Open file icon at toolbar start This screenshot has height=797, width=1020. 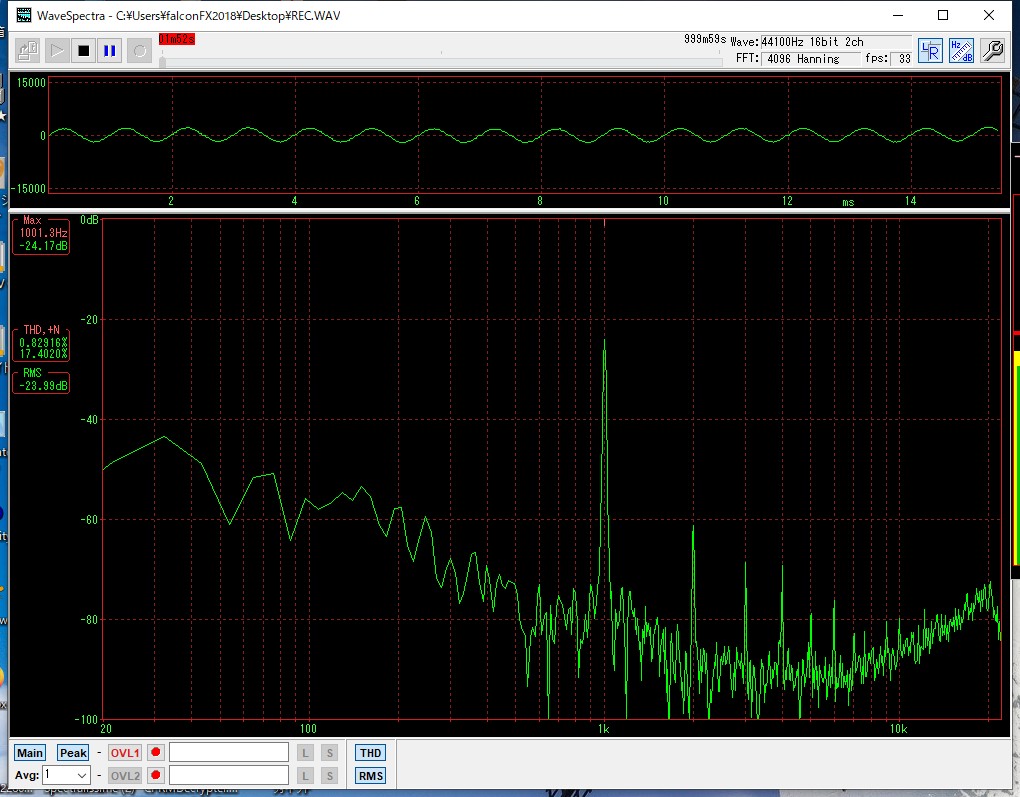(x=28, y=50)
